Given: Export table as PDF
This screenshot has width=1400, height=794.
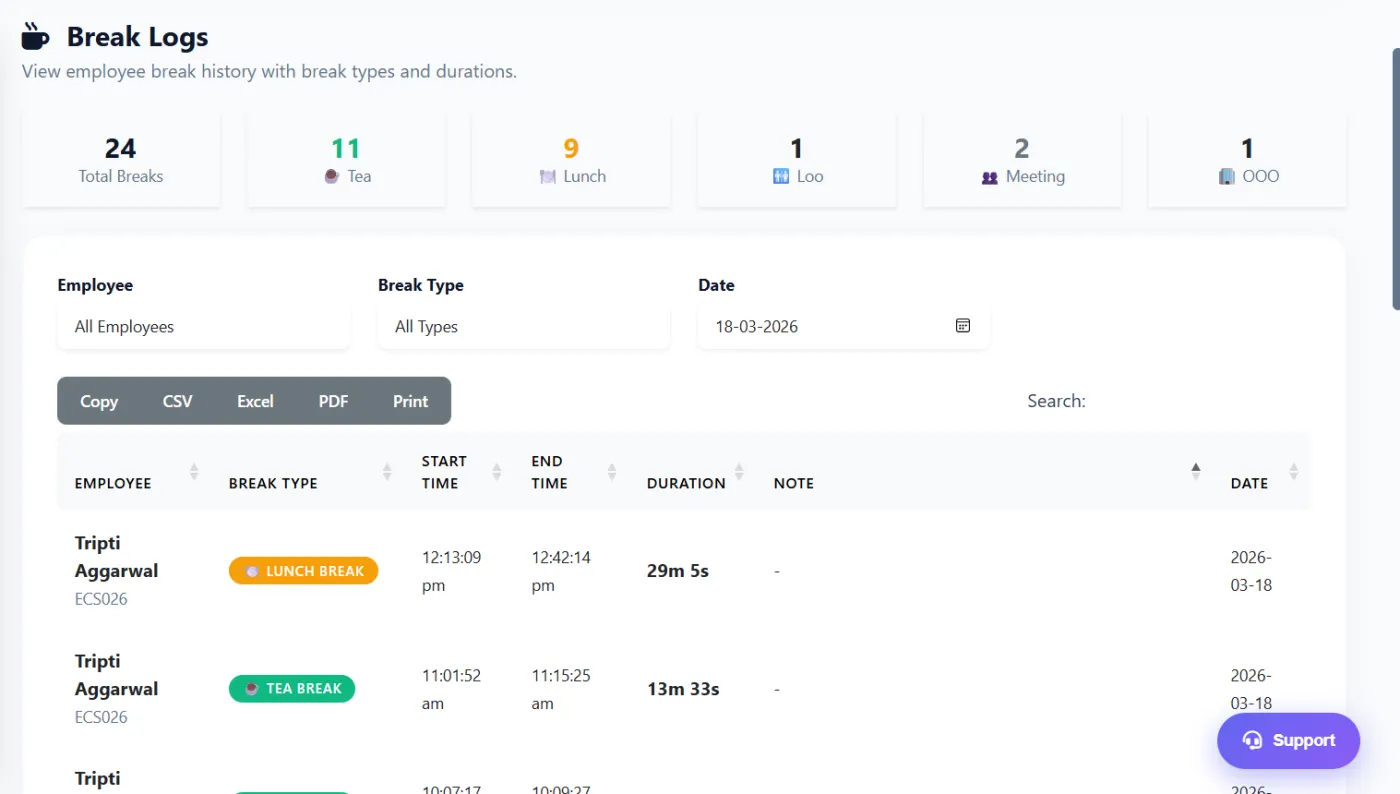Looking at the screenshot, I should [x=333, y=401].
